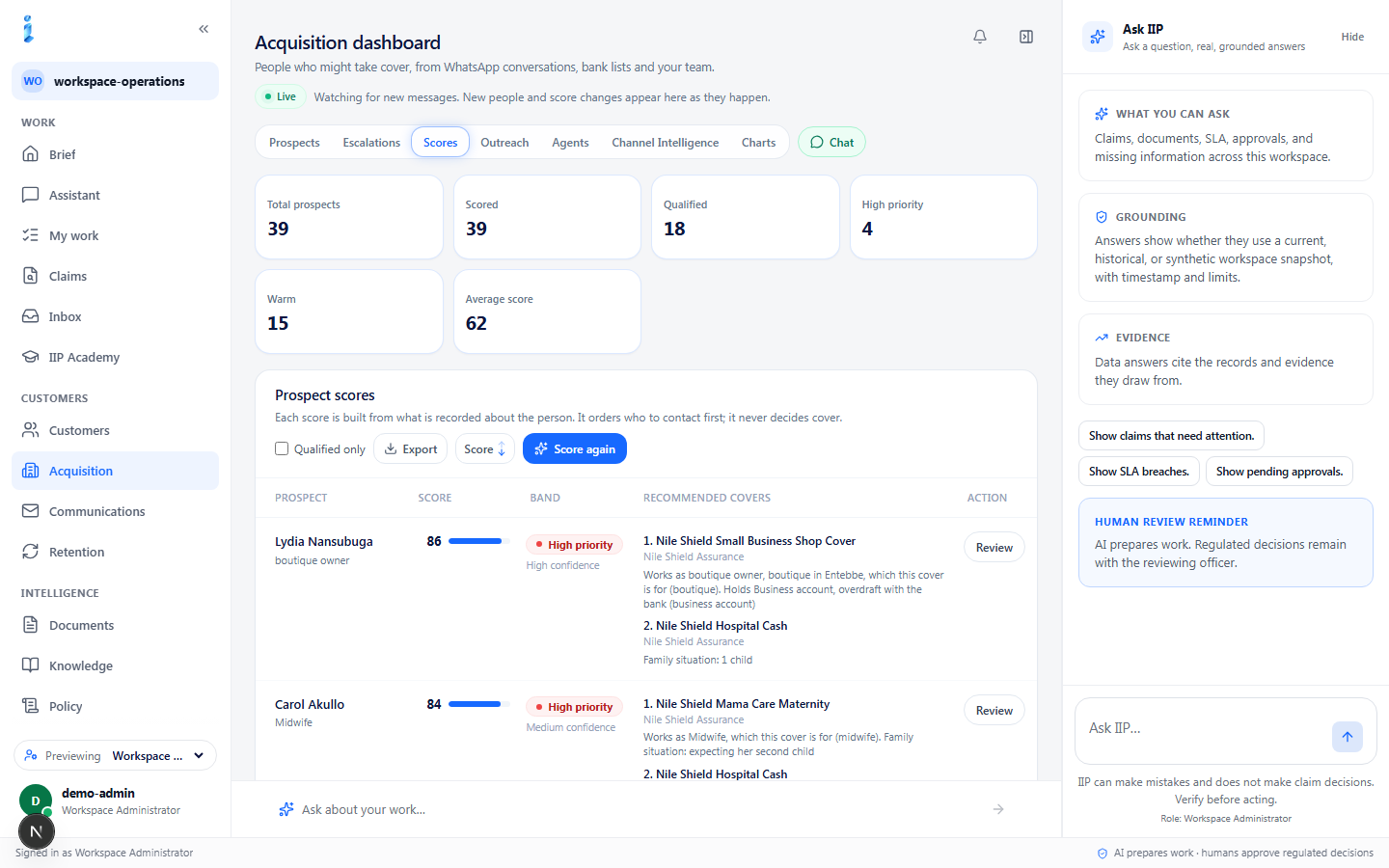The height and width of the screenshot is (868, 1389).
Task: Open Documents in the sidebar
Action: (115, 625)
